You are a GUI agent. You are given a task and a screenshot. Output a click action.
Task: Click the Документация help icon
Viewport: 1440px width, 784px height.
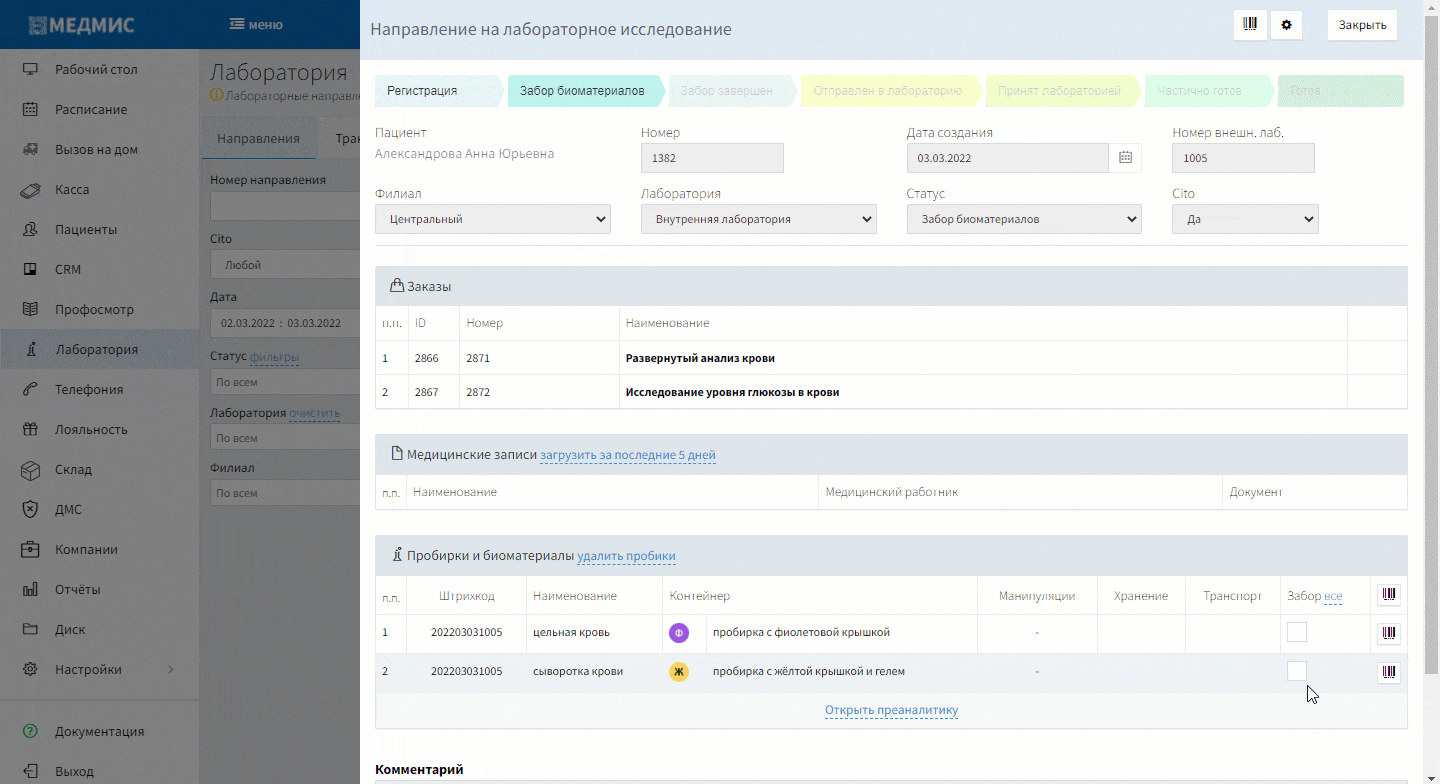(x=30, y=731)
